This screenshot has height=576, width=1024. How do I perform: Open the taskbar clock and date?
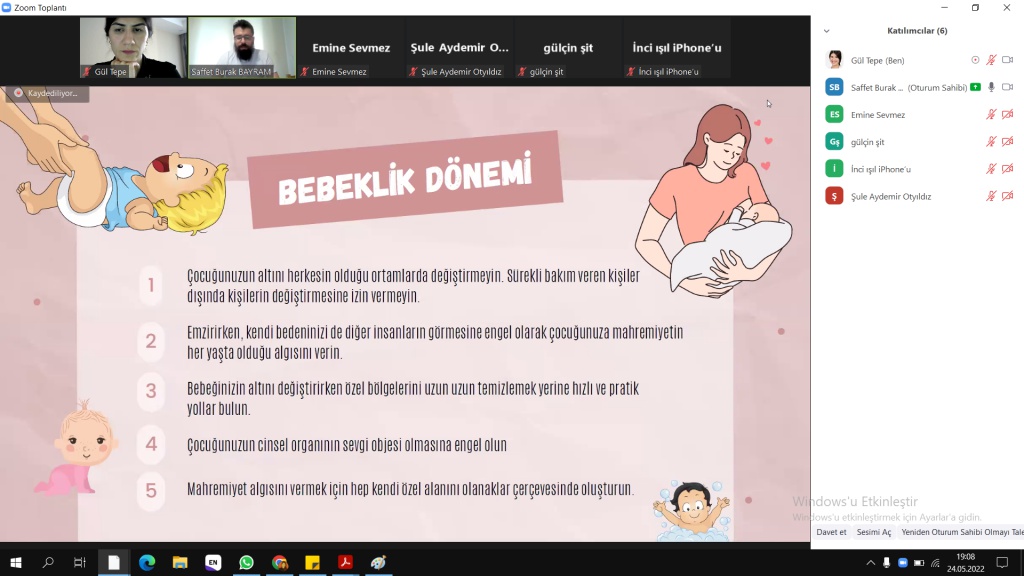pyautogui.click(x=965, y=563)
